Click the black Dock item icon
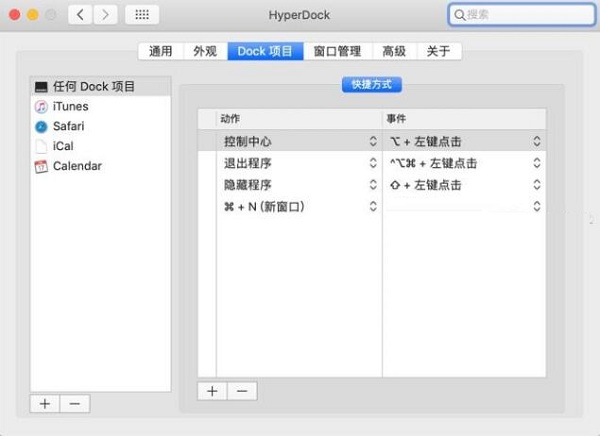 [x=41, y=87]
